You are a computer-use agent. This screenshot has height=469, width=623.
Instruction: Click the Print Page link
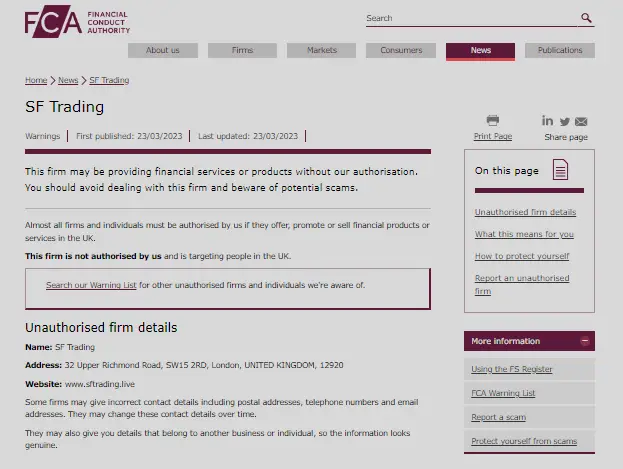[493, 136]
